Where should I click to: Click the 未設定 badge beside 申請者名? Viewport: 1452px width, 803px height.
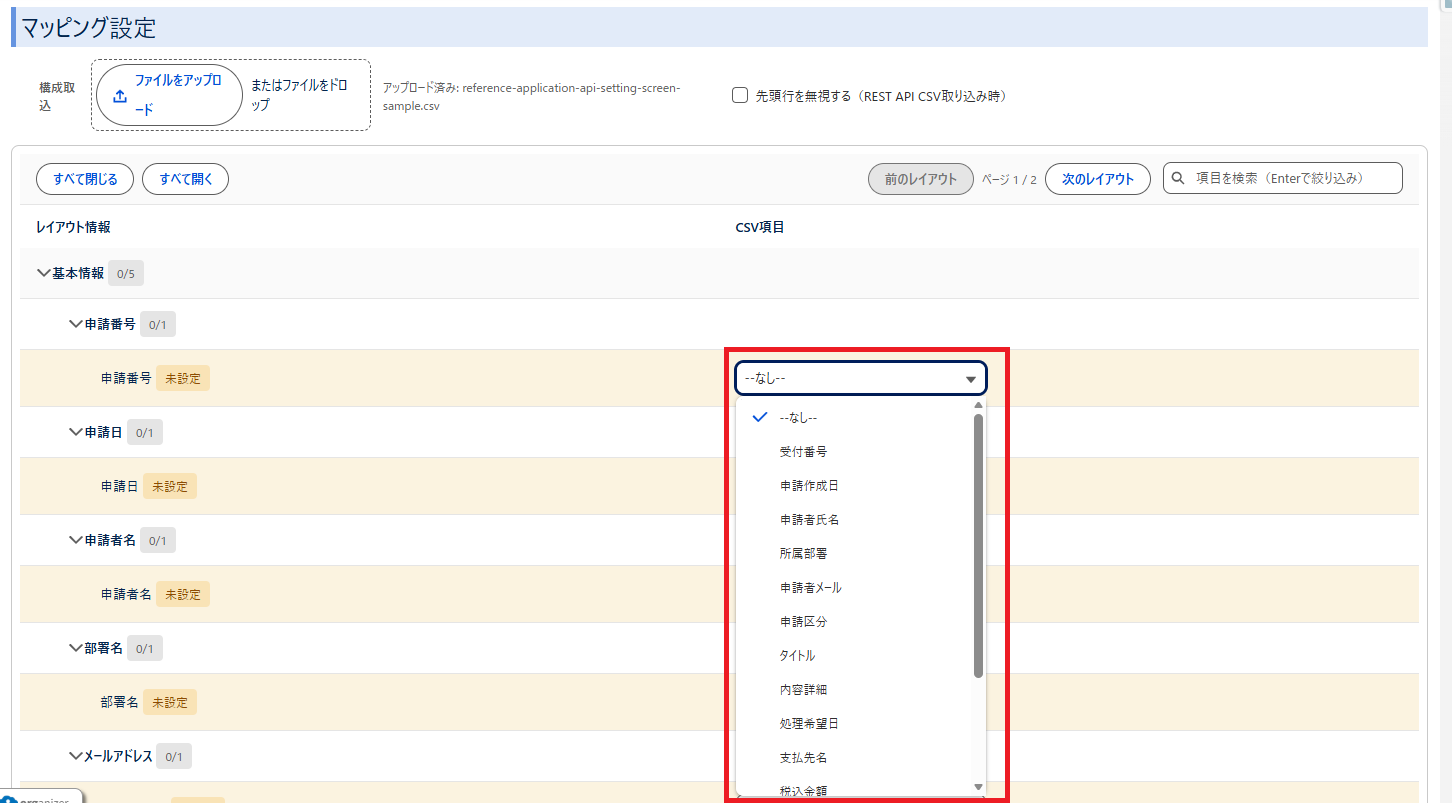[183, 595]
